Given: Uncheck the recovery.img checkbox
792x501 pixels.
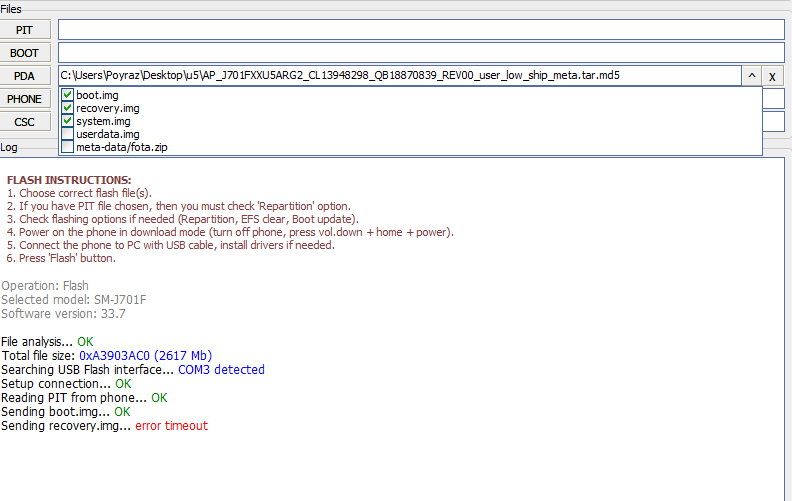Looking at the screenshot, I should [67, 108].
